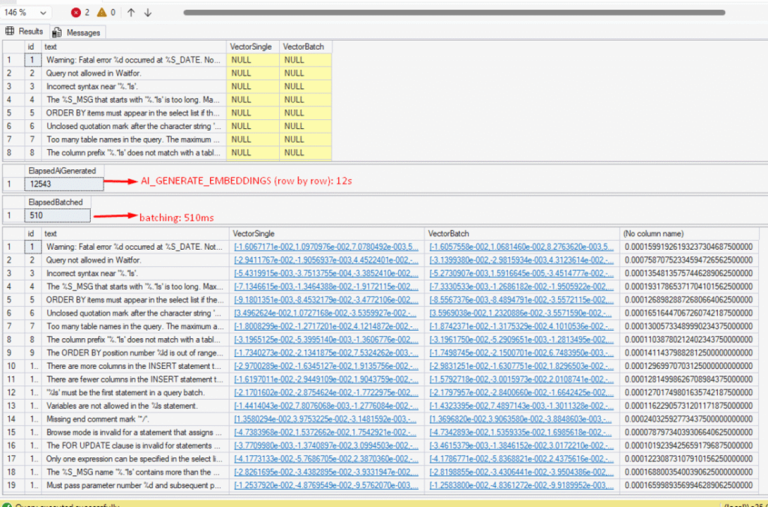Open VectorSingle link starting [-9.1801351e-003
Screen dimensions: 768x507
pyautogui.click(x=326, y=300)
